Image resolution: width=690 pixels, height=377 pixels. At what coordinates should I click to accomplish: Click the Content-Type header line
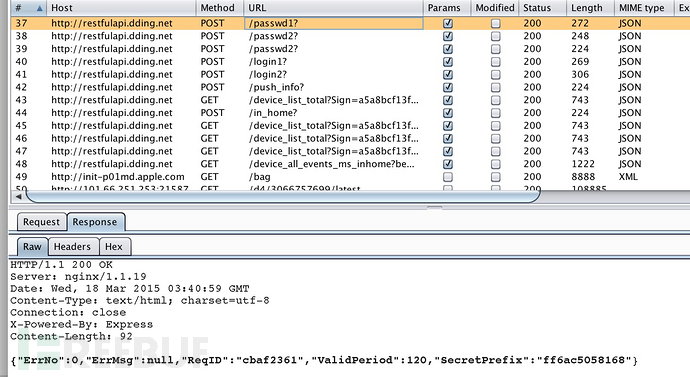click(x=140, y=300)
